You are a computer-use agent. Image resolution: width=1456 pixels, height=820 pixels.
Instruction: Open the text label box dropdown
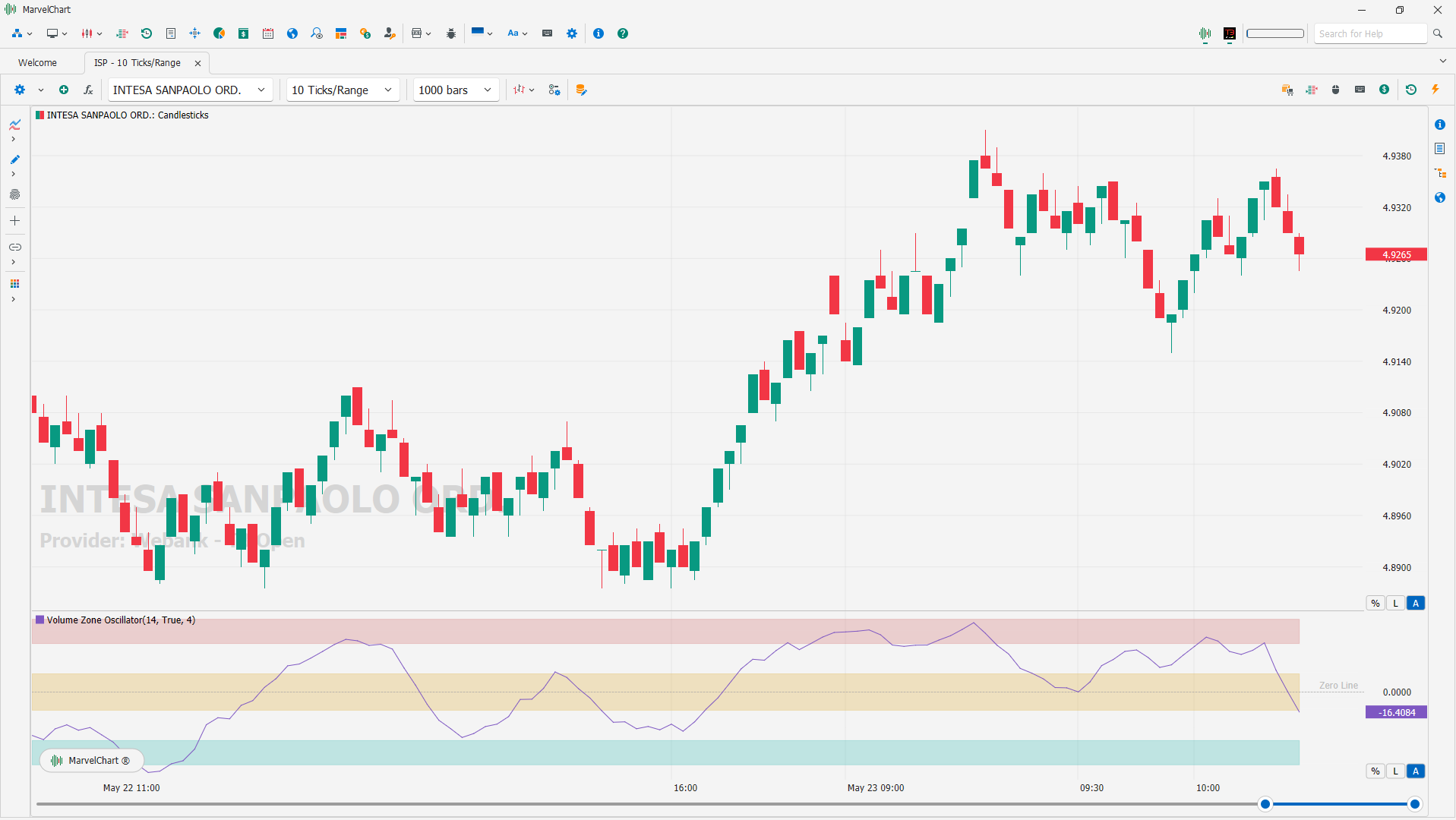(x=421, y=33)
